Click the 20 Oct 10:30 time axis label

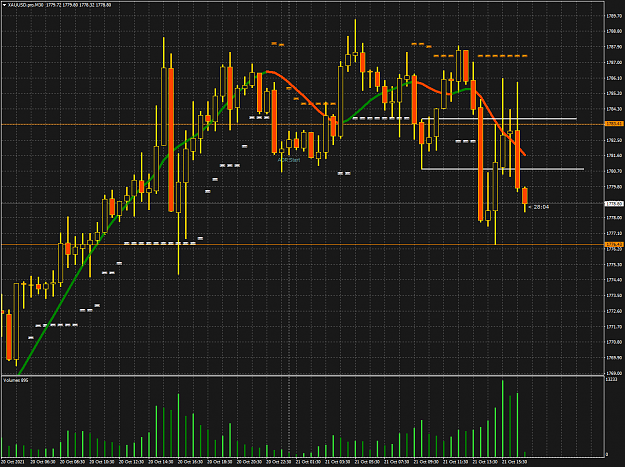point(102,462)
